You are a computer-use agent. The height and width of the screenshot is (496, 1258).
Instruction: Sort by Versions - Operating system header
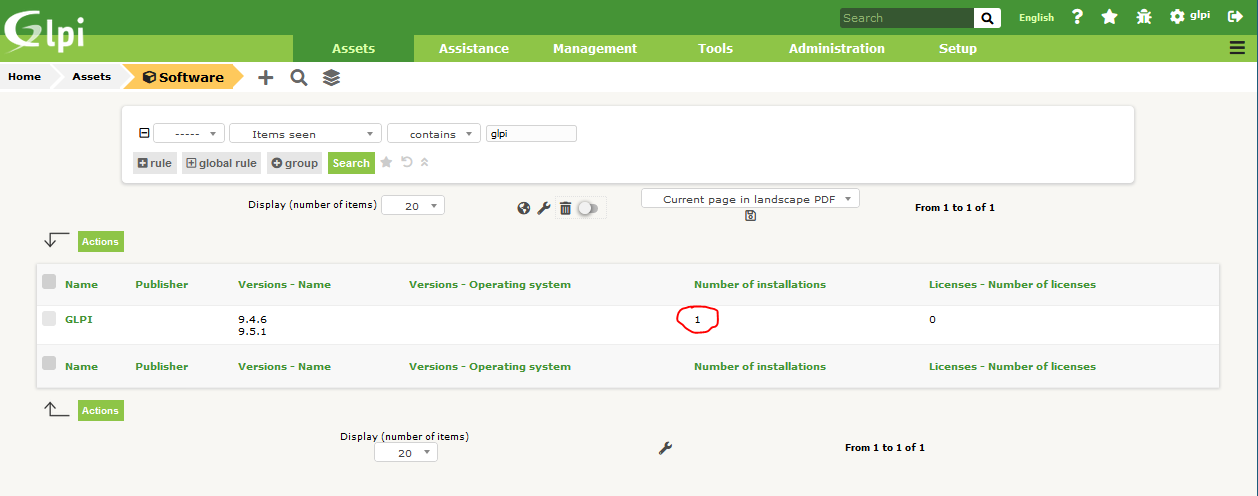(x=490, y=284)
